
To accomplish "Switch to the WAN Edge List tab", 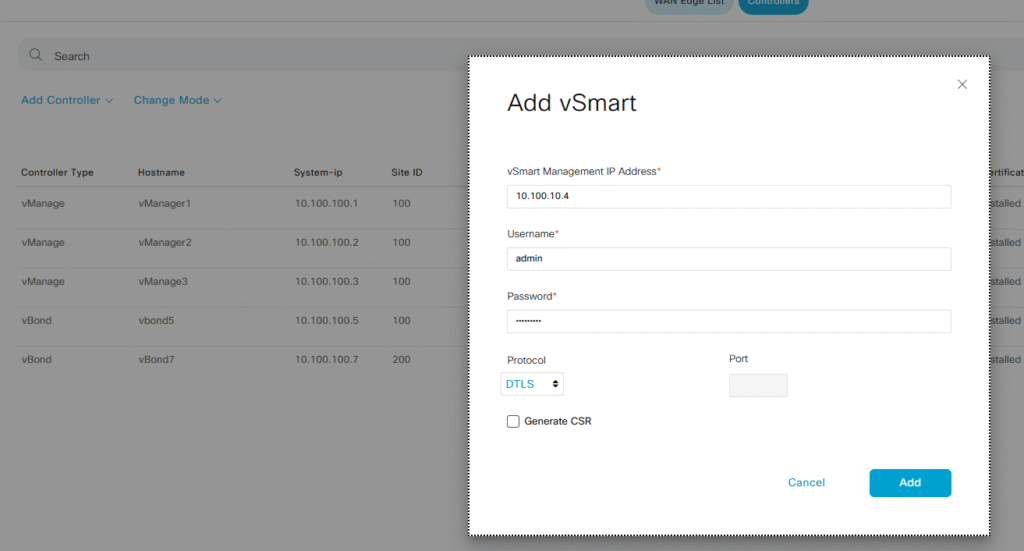I will click(x=687, y=5).
